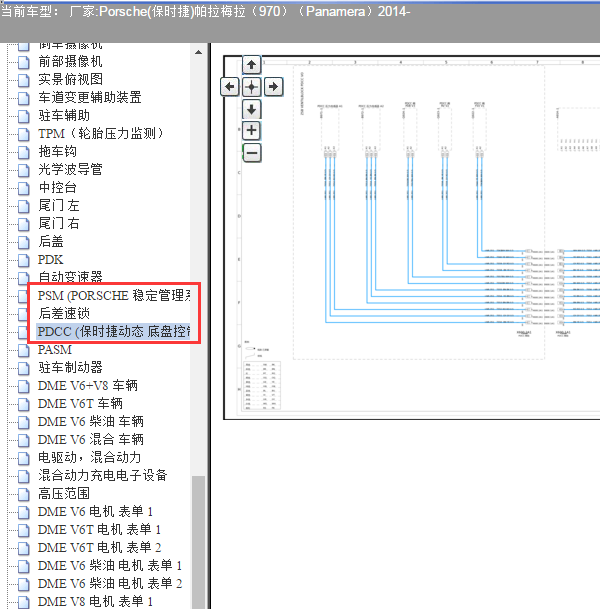Image resolution: width=600 pixels, height=609 pixels.
Task: Open the 光学波导管 entry
Action: (70, 169)
